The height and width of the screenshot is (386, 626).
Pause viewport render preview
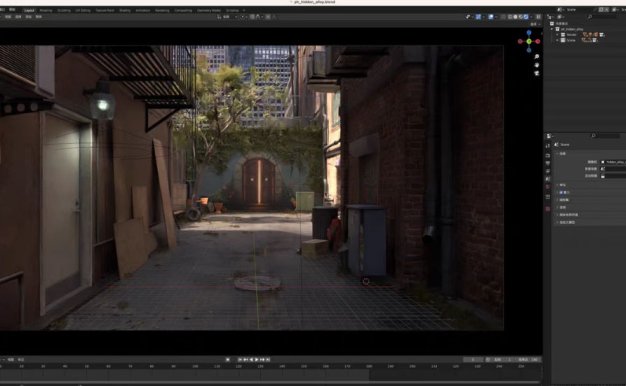click(539, 17)
